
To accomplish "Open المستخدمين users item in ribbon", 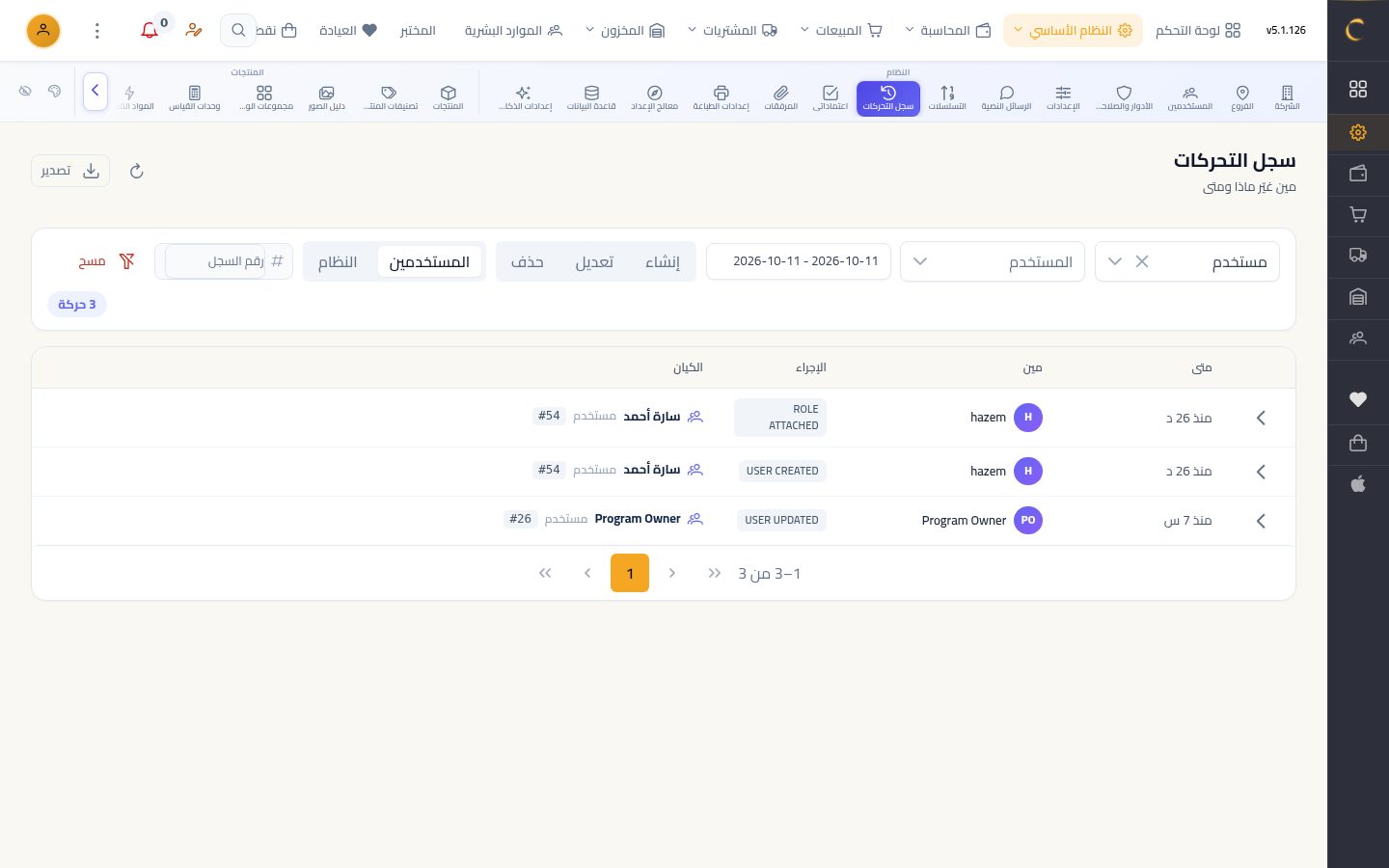I will pyautogui.click(x=1190, y=97).
